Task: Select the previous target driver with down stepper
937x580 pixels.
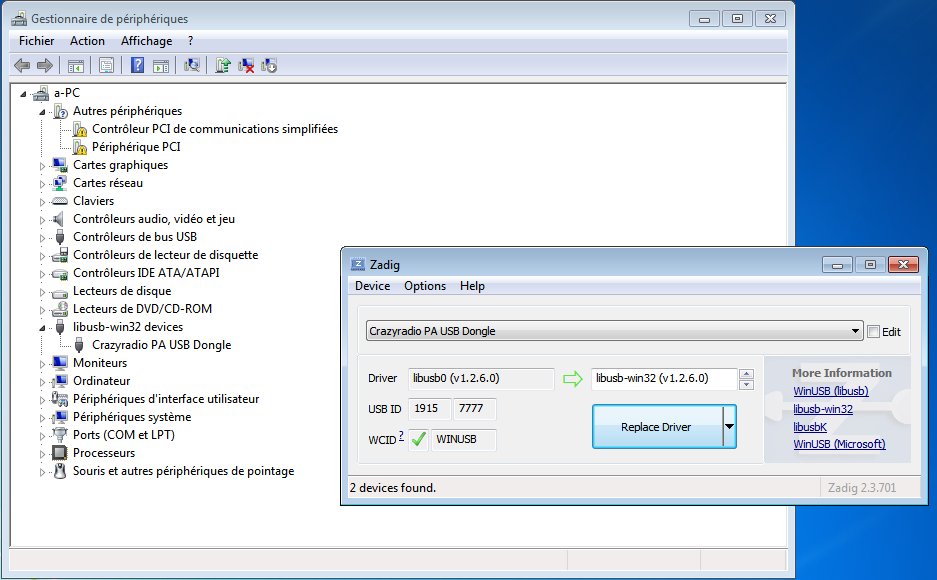Action: click(746, 385)
